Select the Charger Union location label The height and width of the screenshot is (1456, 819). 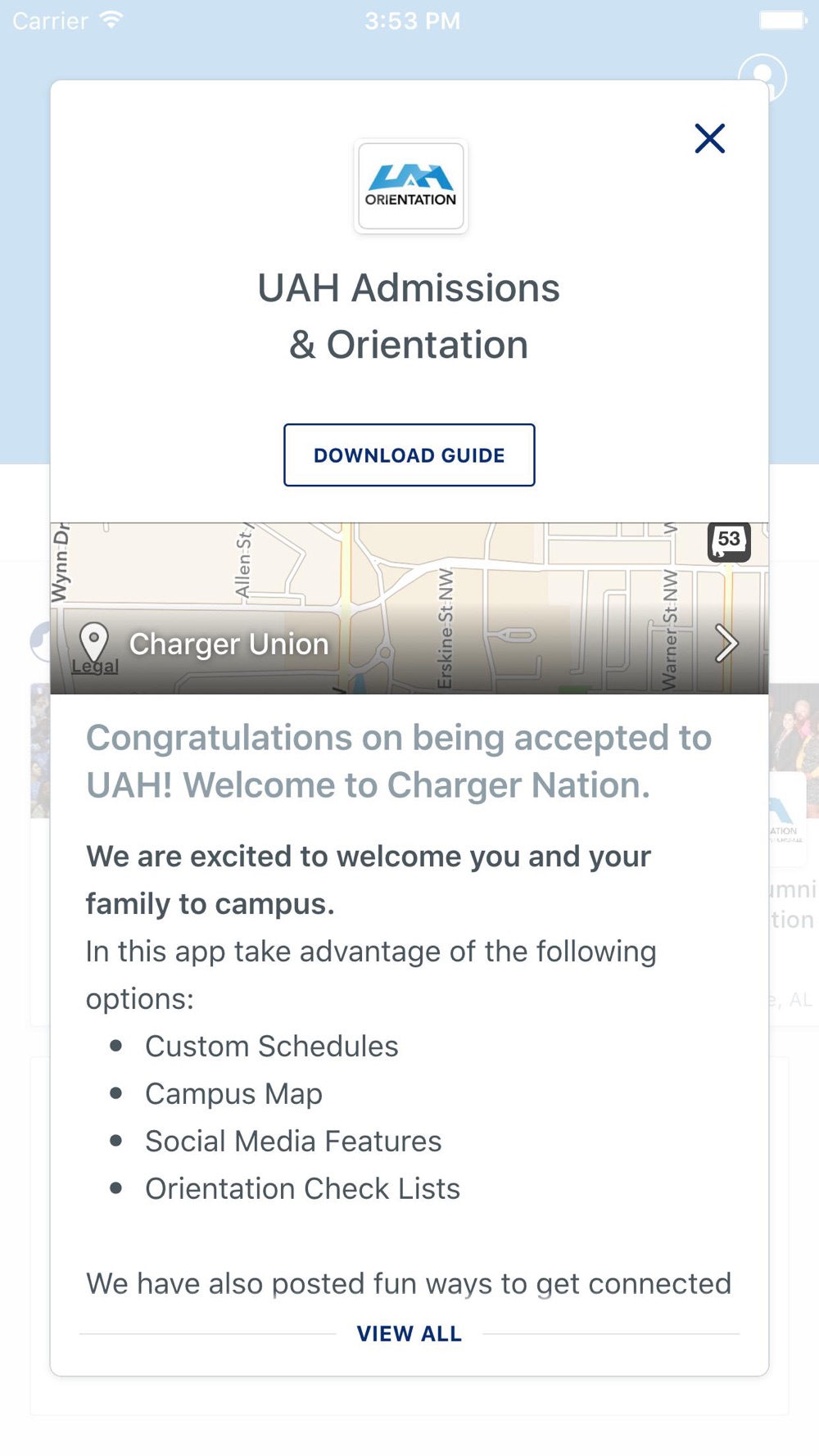(x=229, y=644)
